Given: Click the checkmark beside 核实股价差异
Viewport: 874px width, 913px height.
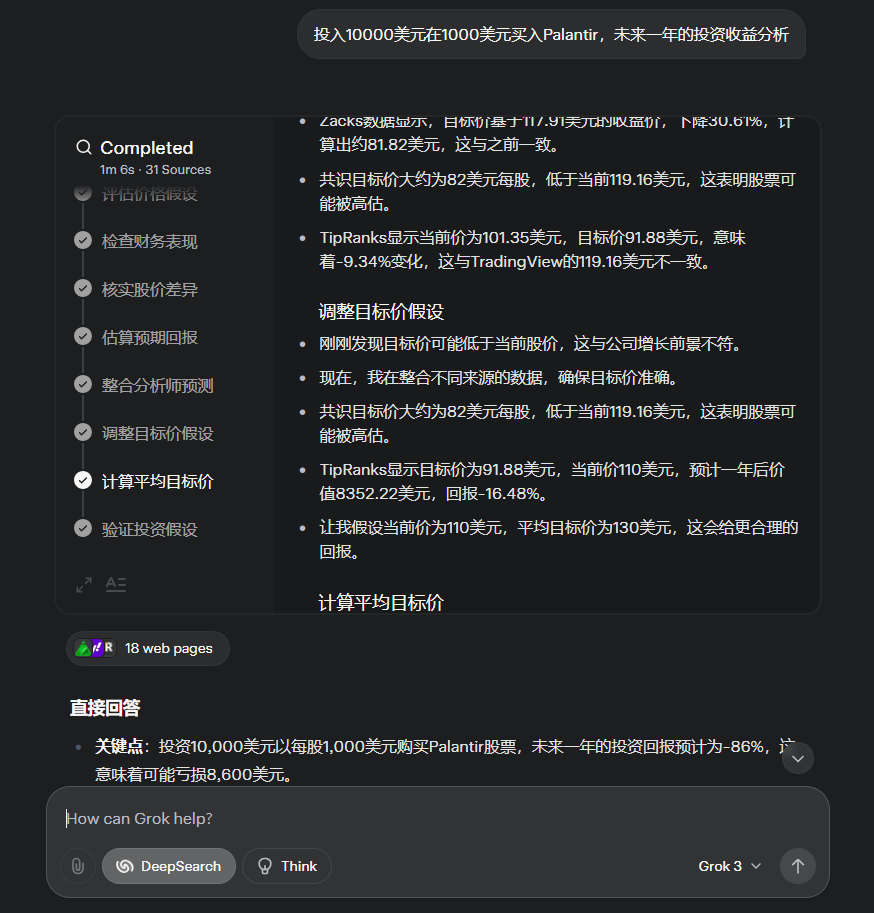Looking at the screenshot, I should point(83,288).
